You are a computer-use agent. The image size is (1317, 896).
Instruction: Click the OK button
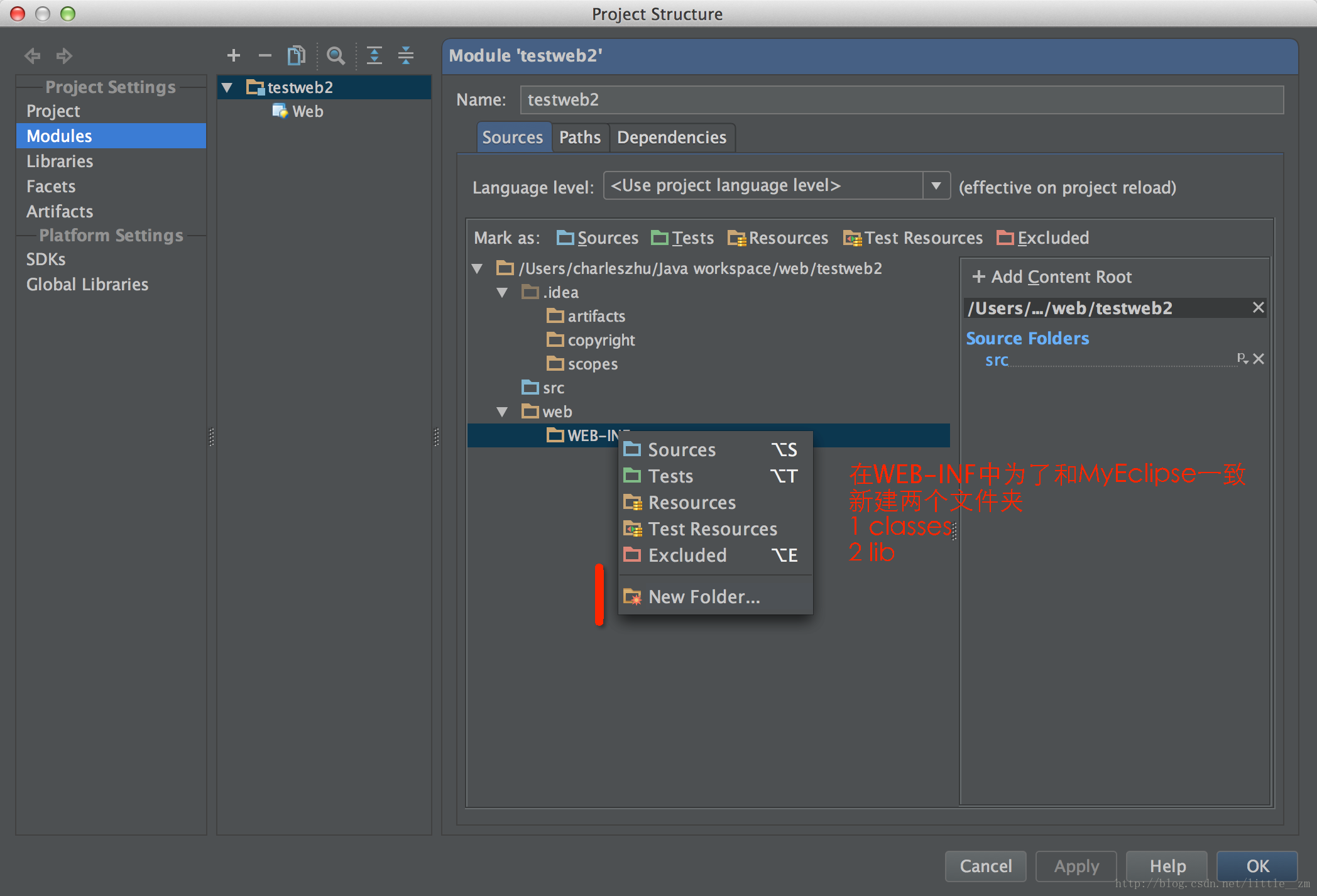click(x=1258, y=866)
